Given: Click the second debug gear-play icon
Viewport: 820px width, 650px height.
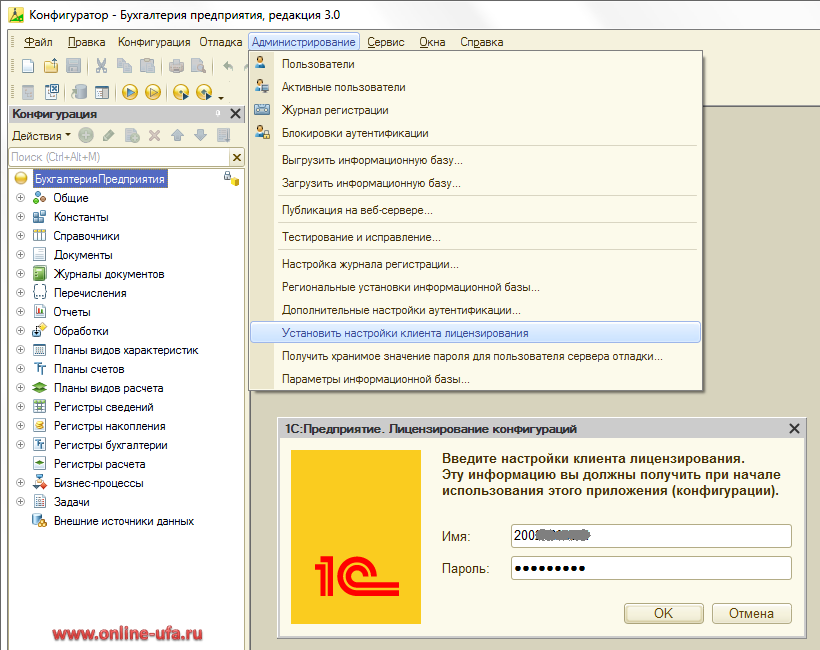Looking at the screenshot, I should 204,93.
